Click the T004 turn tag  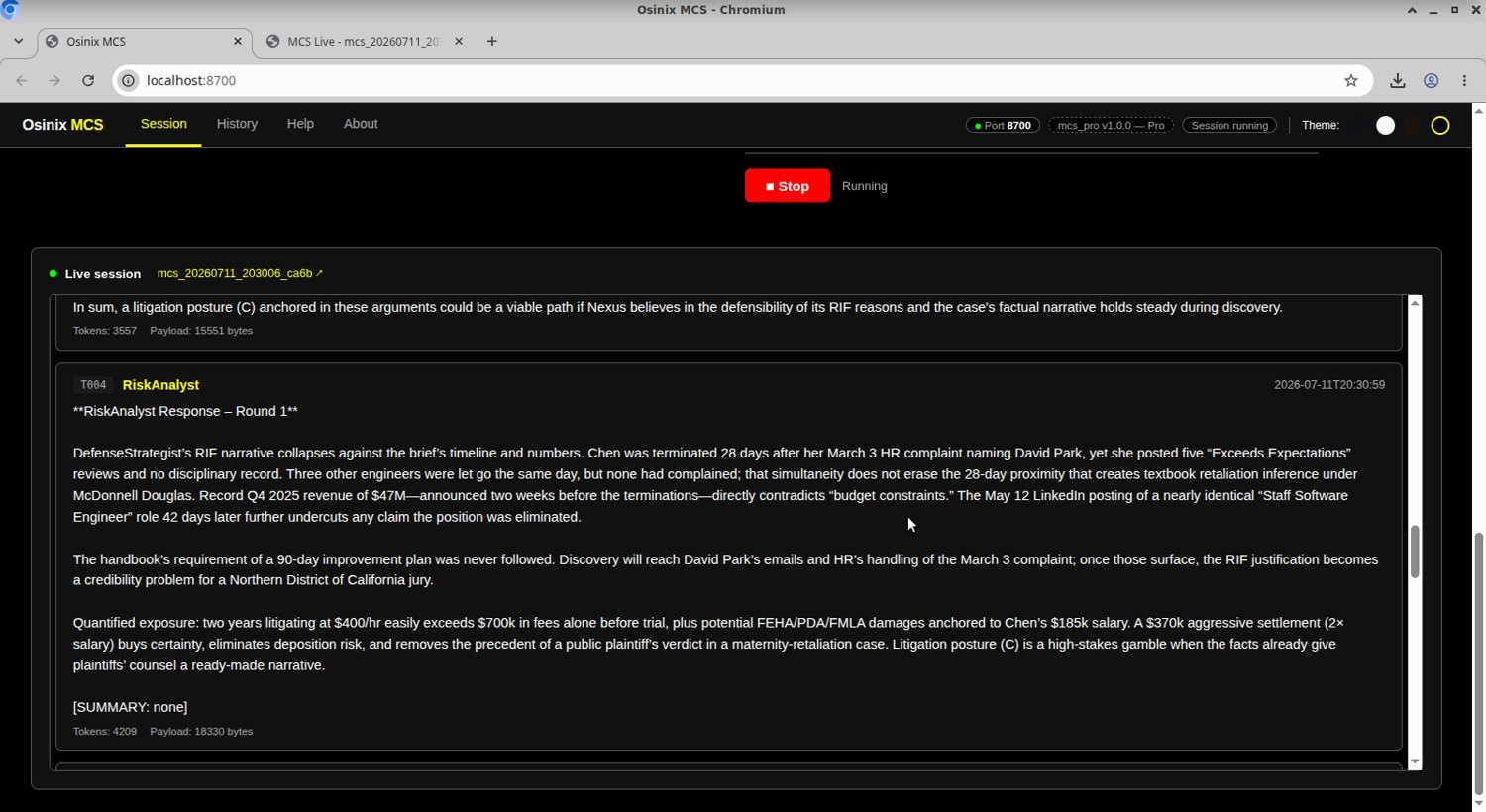click(x=93, y=385)
